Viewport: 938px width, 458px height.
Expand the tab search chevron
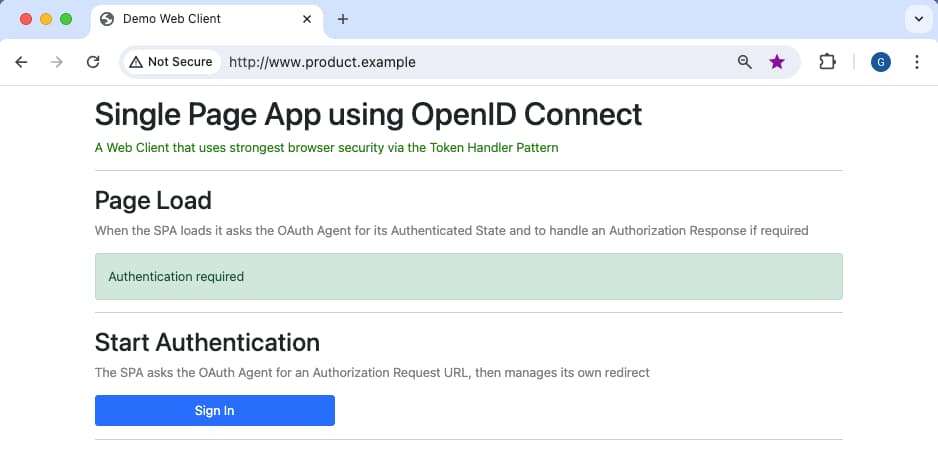917,19
